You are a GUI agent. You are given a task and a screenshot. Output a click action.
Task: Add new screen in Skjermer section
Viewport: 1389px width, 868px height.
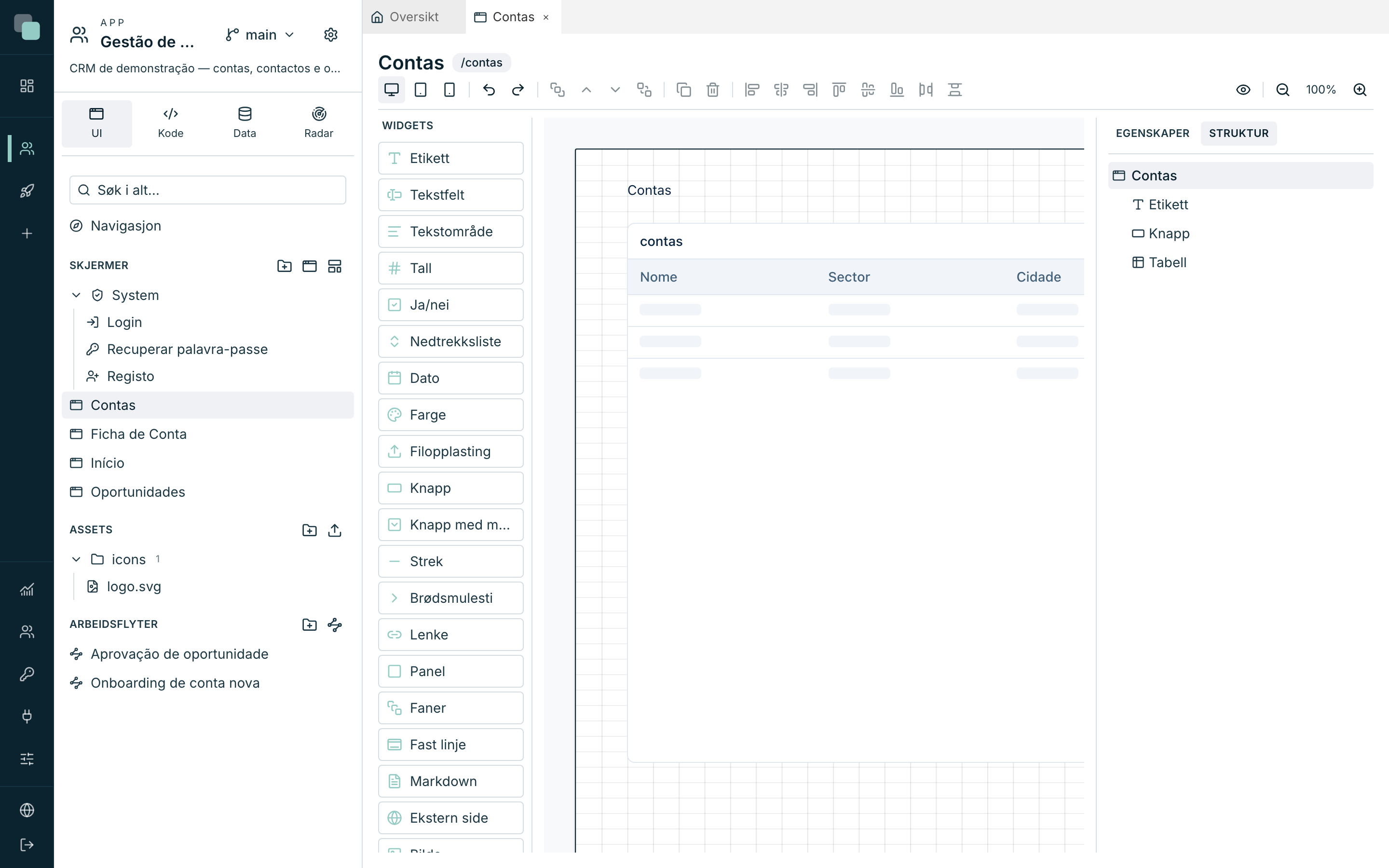tap(309, 266)
